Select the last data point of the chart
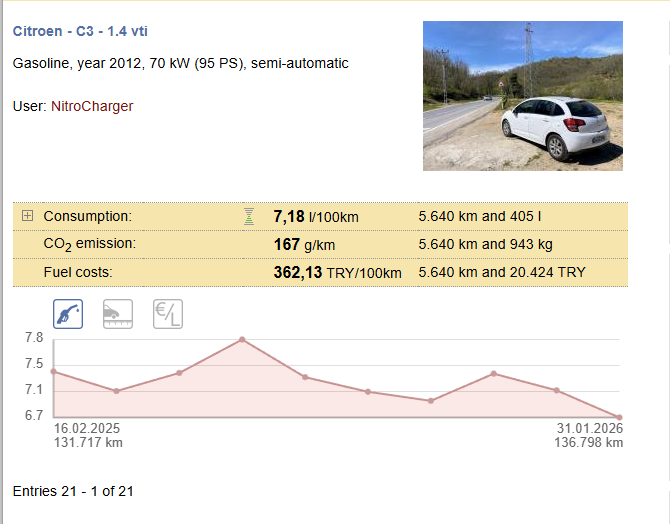Viewport: 670px width, 524px height. 620,417
